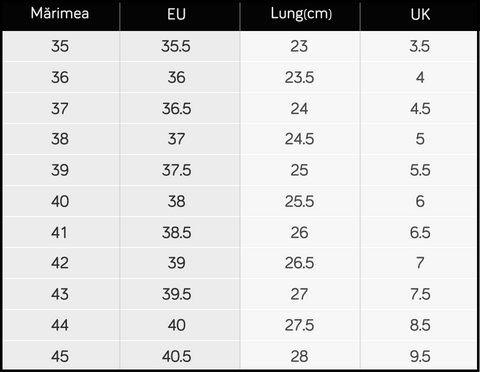Select the length 25.5 cell
Viewport: 480px width, 372px height.
(x=299, y=201)
